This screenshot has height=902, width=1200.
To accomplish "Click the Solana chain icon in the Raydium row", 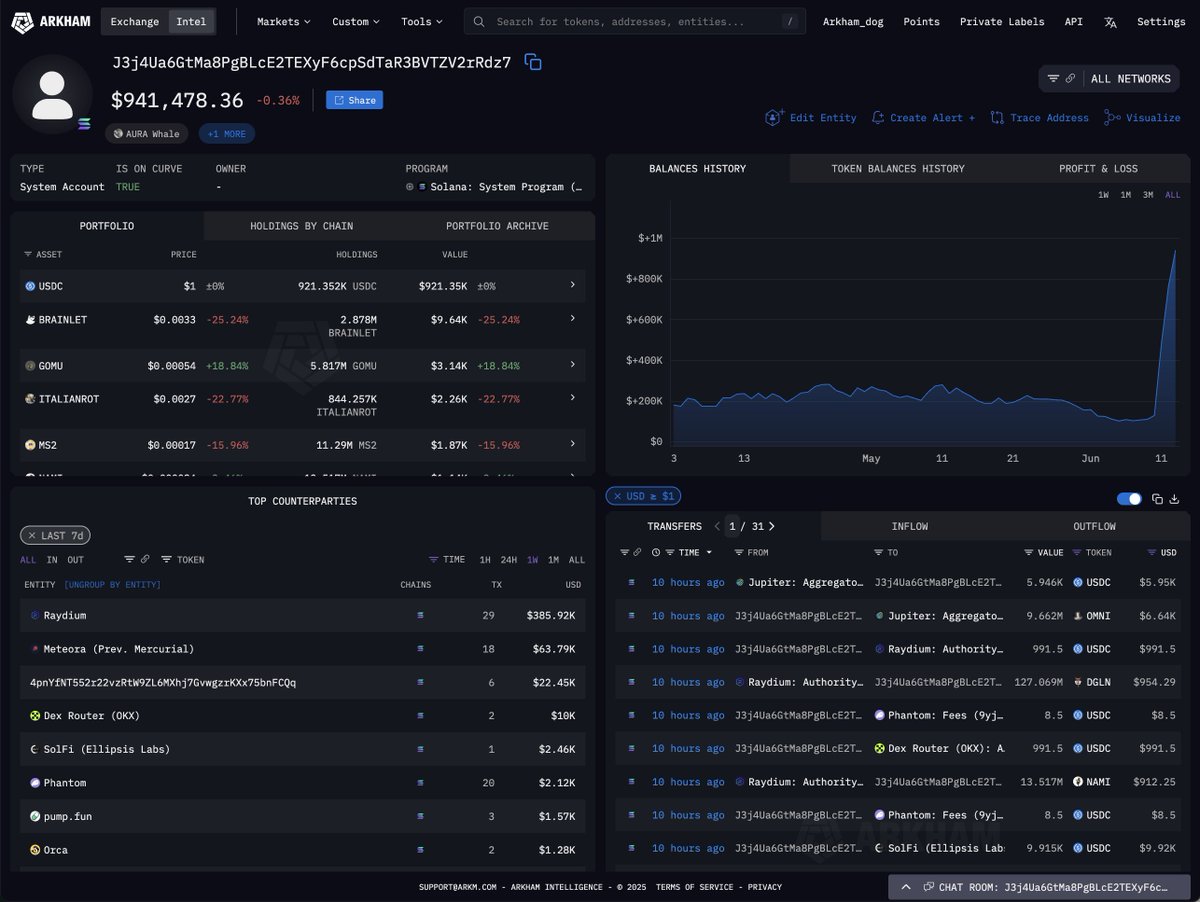I will click(x=421, y=616).
